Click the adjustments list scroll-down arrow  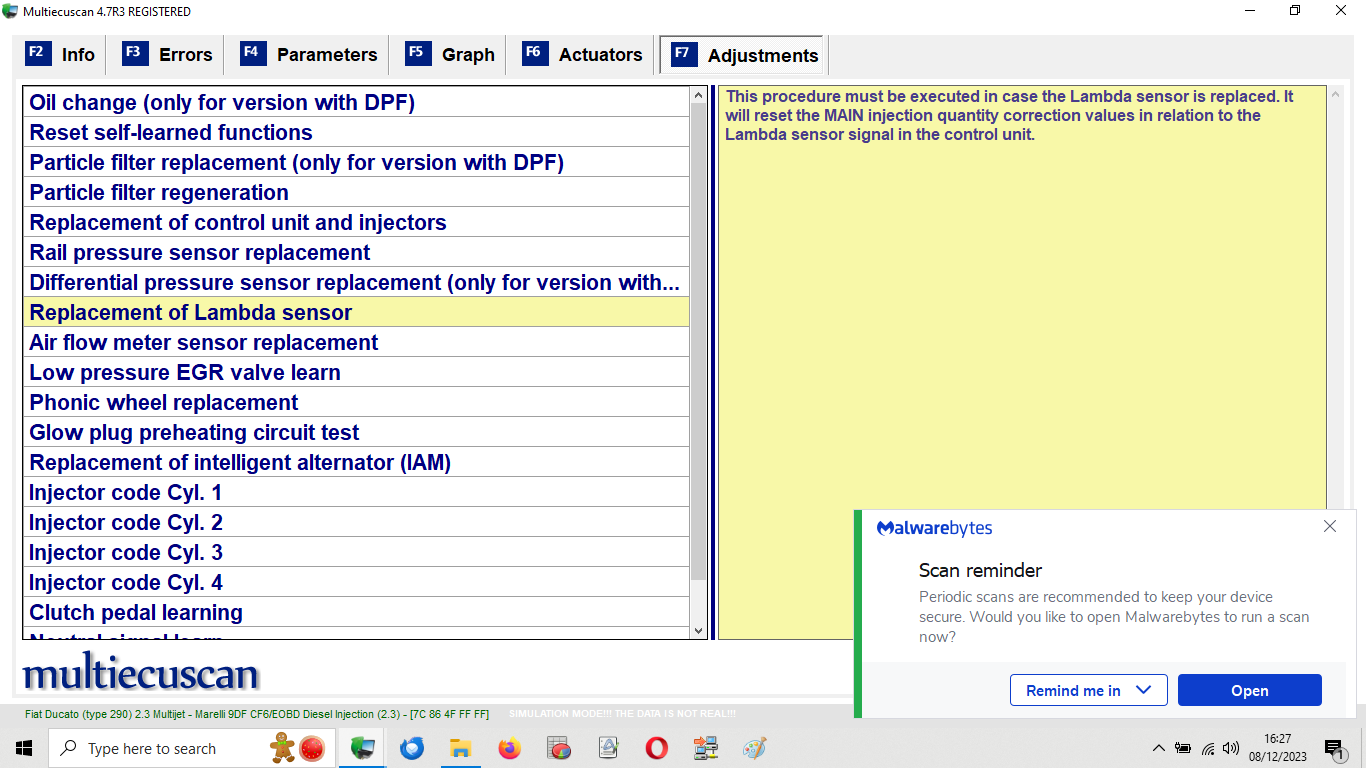click(x=698, y=631)
